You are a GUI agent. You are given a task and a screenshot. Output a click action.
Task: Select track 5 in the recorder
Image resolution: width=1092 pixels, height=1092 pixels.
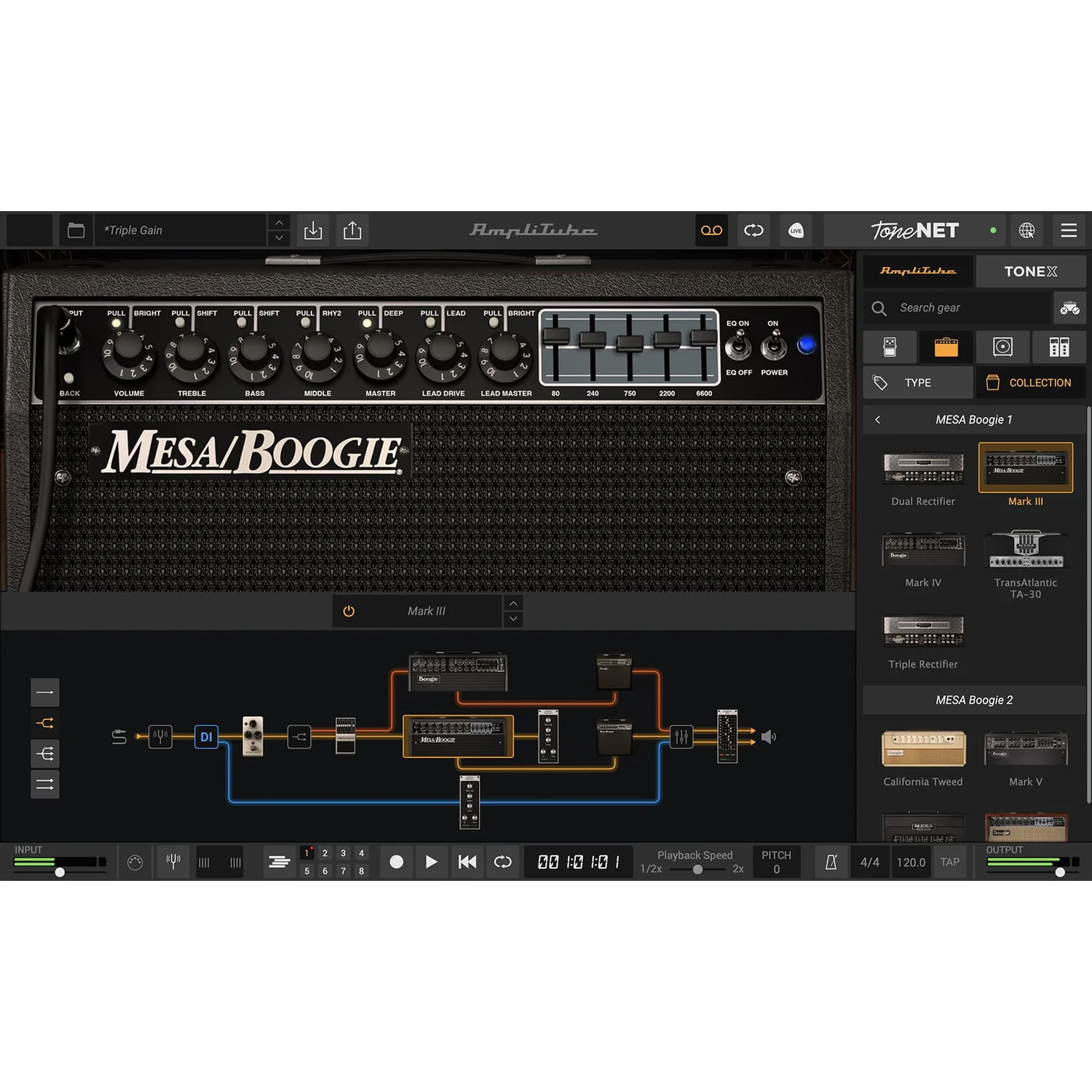click(x=307, y=871)
